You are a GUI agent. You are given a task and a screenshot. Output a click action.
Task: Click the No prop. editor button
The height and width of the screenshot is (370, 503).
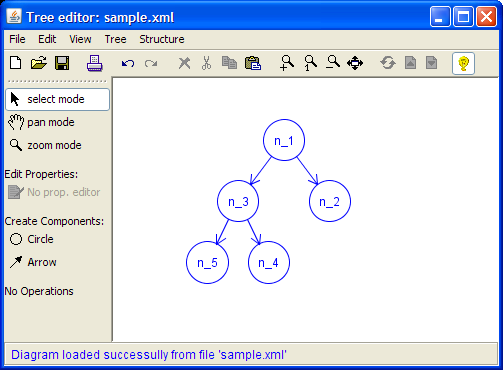coord(54,192)
